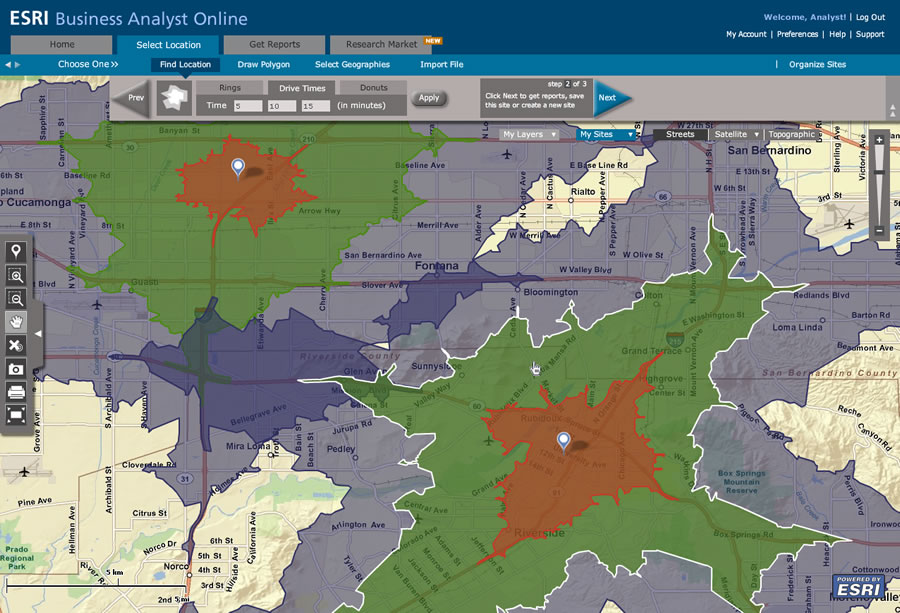
Task: Click the Apply button
Action: pyautogui.click(x=429, y=98)
